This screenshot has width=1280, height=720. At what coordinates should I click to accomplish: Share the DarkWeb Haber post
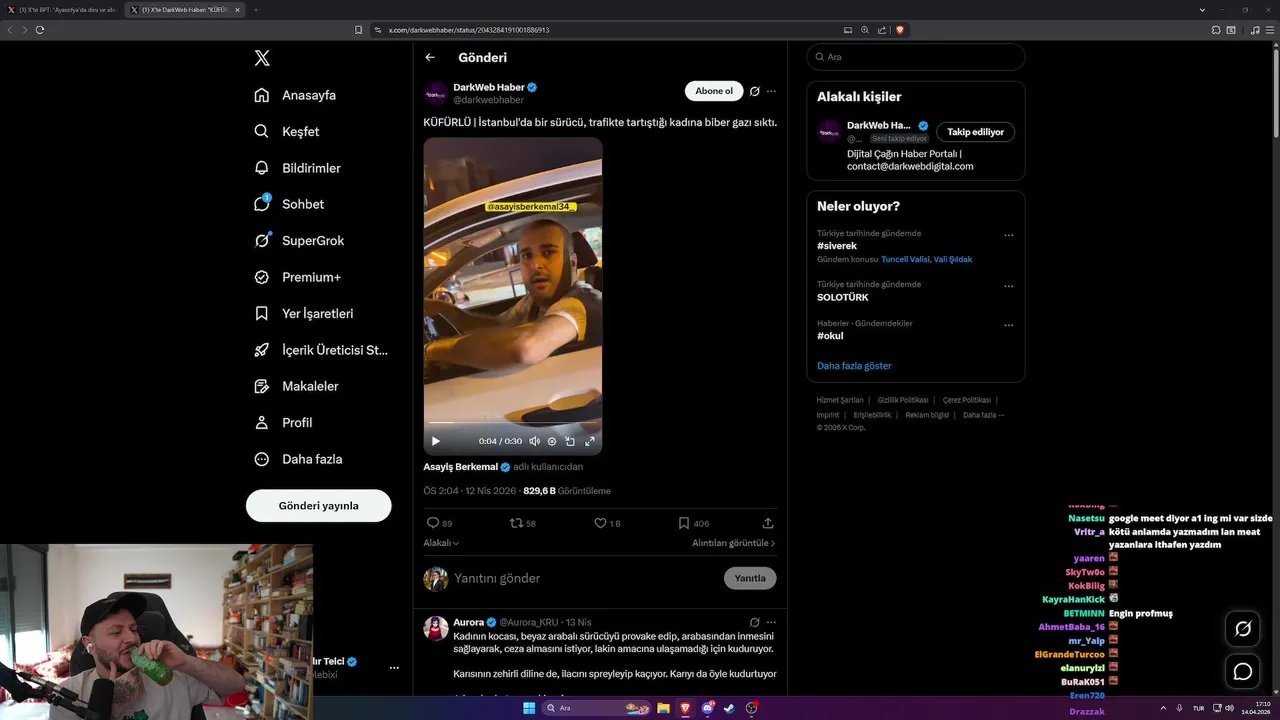768,523
